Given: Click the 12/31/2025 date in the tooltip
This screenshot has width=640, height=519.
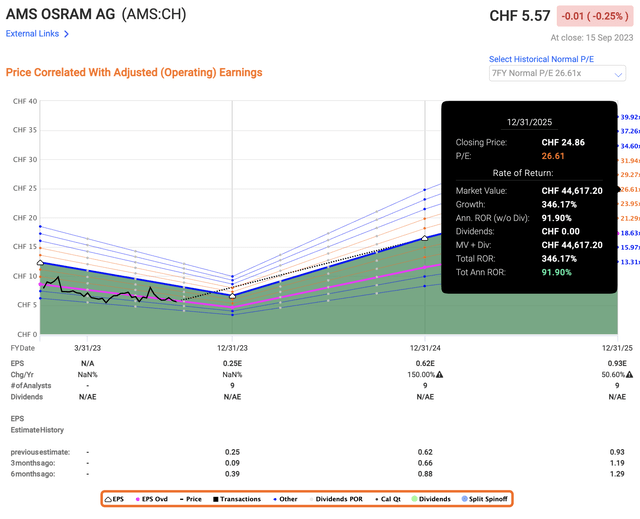Looking at the screenshot, I should pos(529,122).
